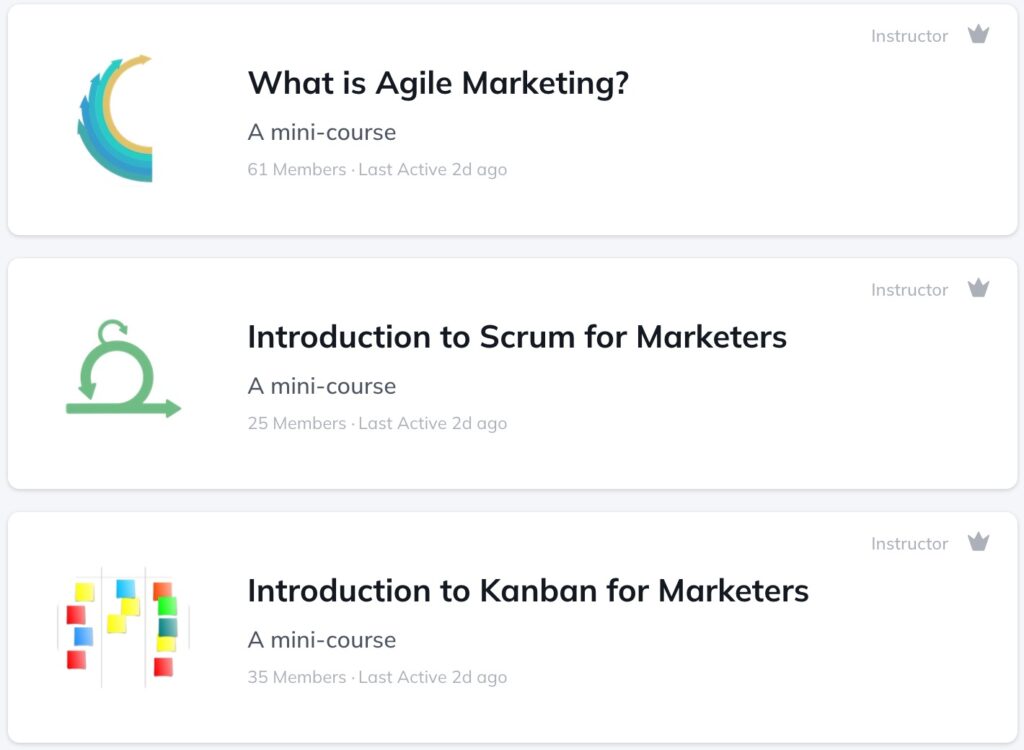
Task: Click Instructor label on Kanban card
Action: [909, 544]
